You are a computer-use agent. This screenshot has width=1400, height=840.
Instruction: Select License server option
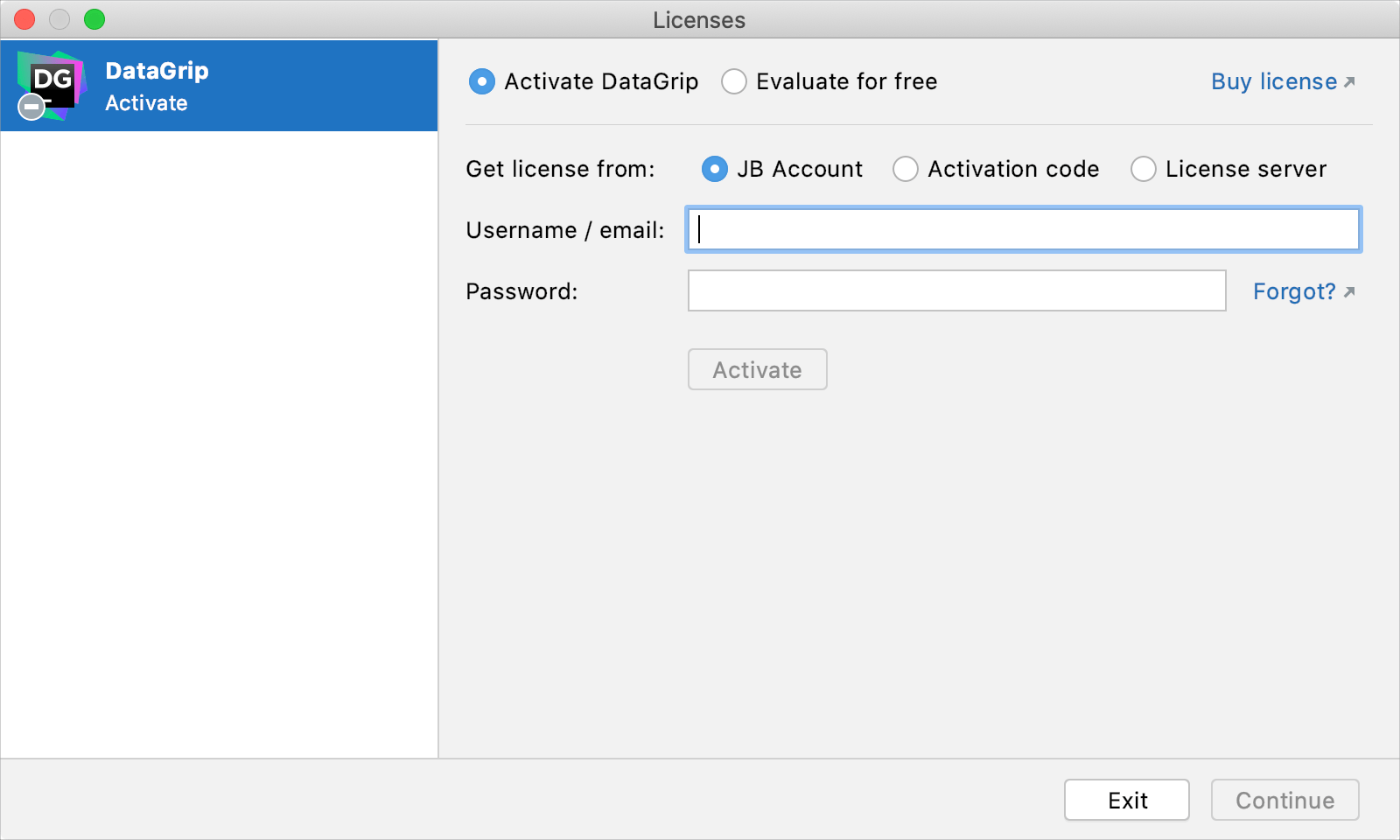click(1144, 169)
